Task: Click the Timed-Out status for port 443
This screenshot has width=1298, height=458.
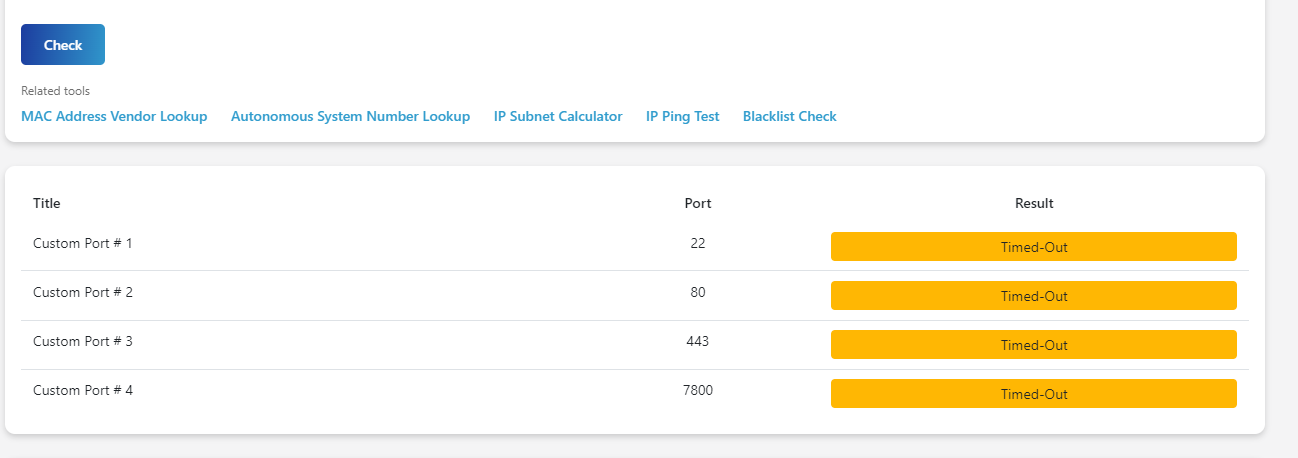Action: point(1033,345)
